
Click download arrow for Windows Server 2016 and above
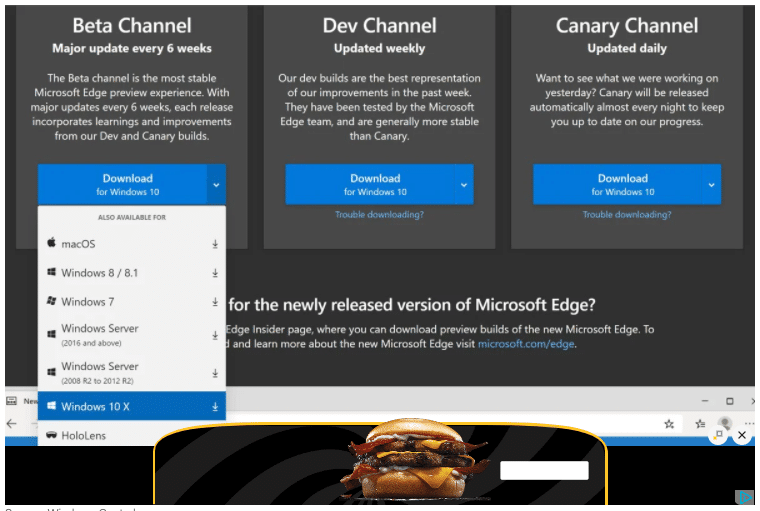[215, 335]
